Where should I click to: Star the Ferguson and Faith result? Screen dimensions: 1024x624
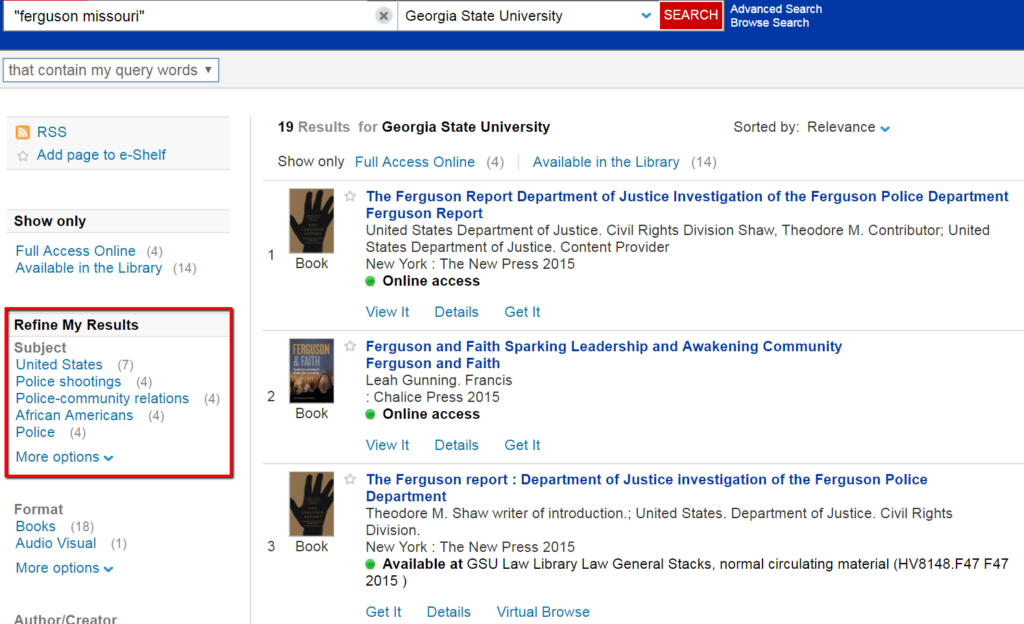tap(350, 346)
